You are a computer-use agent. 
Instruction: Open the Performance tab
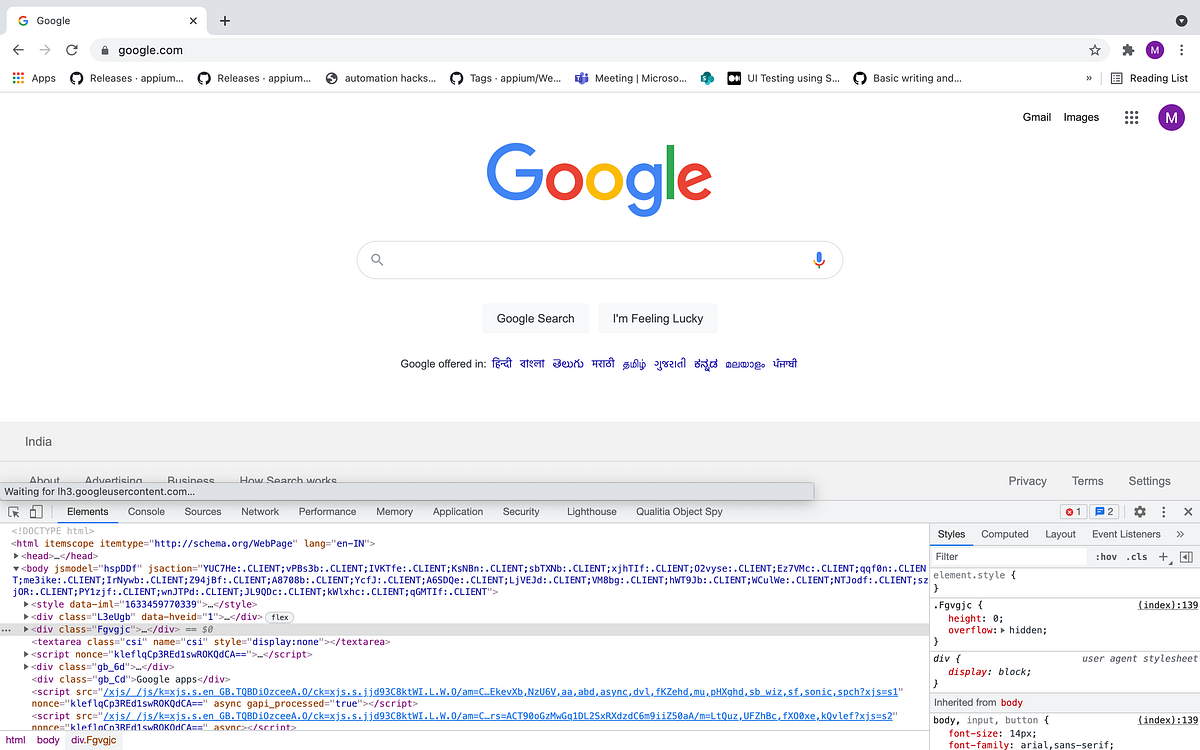(327, 511)
